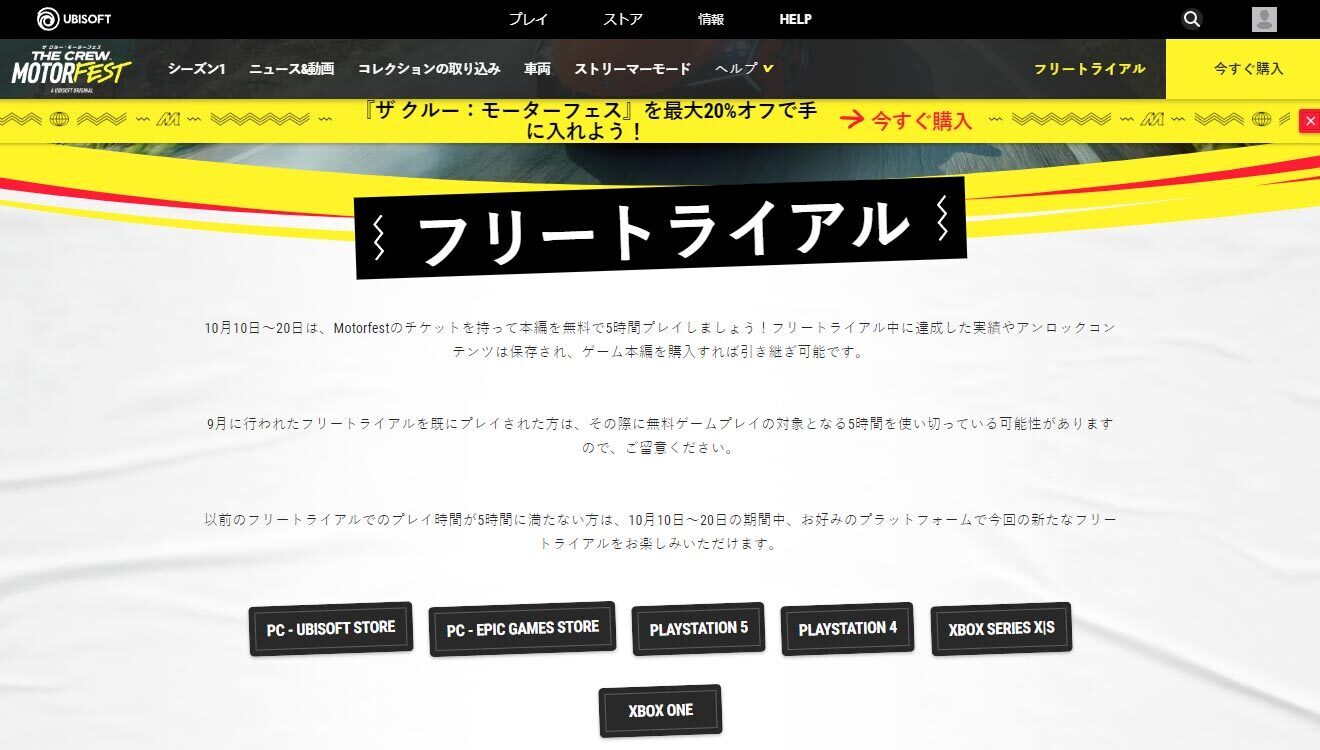Click the banner text 最大20%オフ promo

tap(591, 121)
